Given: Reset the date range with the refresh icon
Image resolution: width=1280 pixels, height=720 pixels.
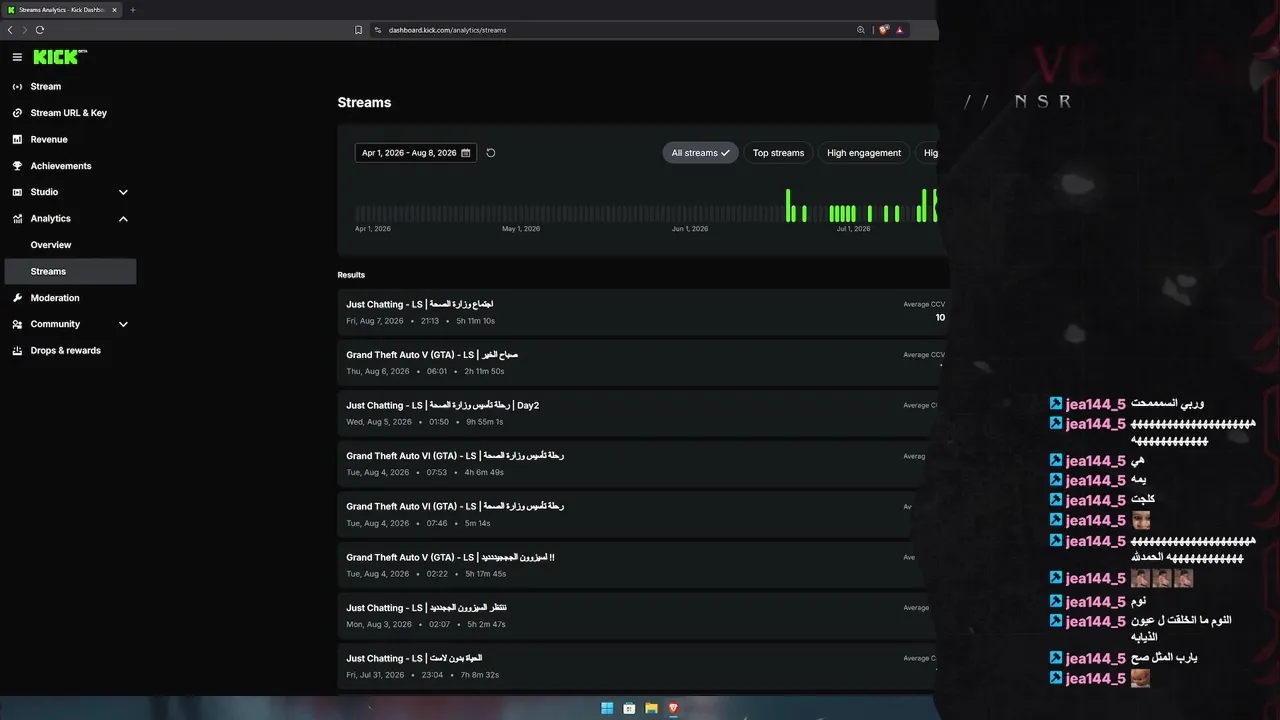Looking at the screenshot, I should (x=491, y=153).
